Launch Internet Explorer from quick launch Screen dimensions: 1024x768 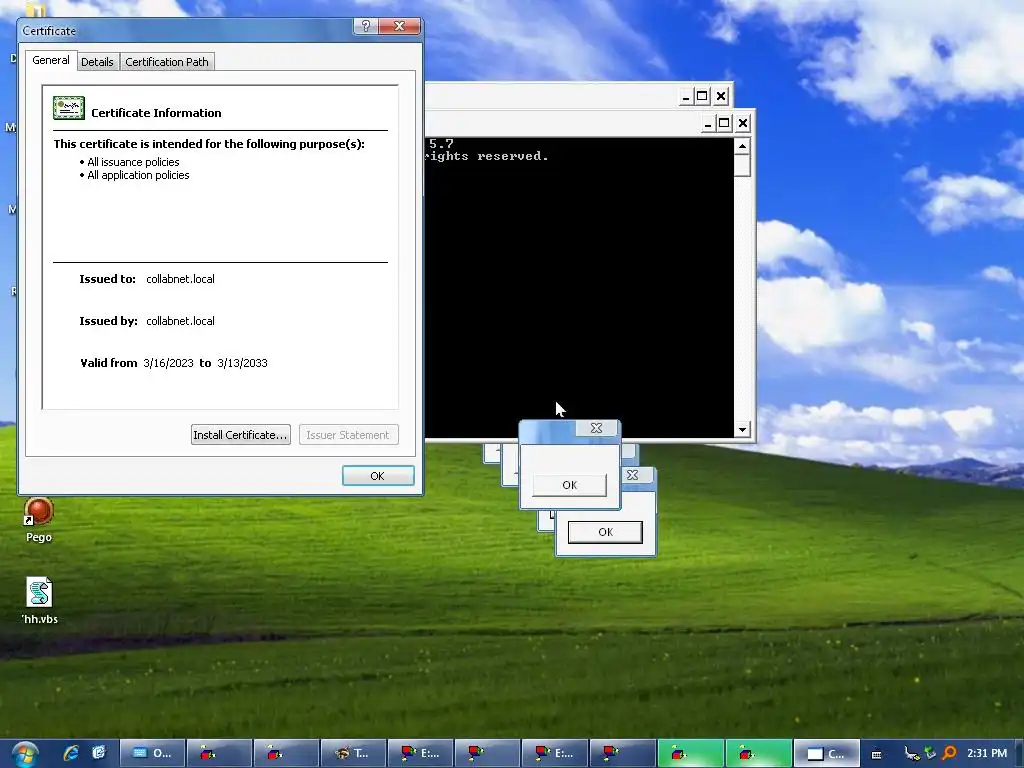[71, 753]
